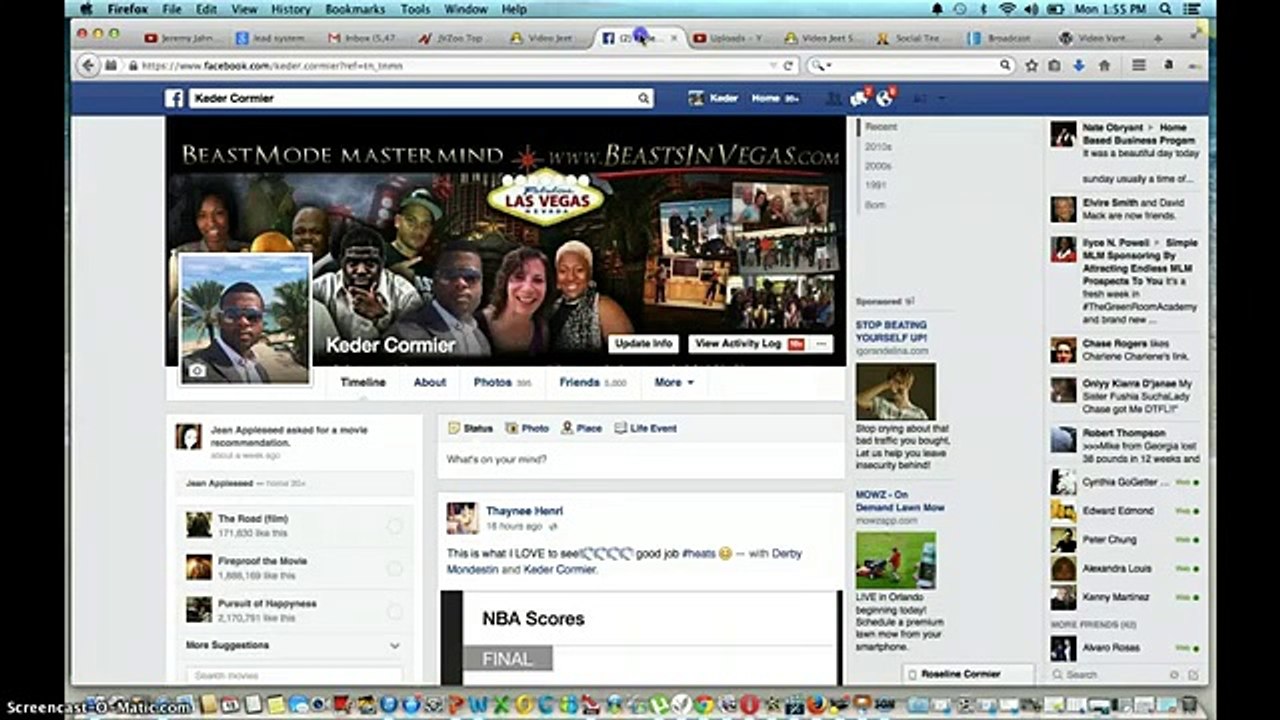Image resolution: width=1280 pixels, height=720 pixels.
Task: Click the Apple menu icon
Action: point(86,9)
